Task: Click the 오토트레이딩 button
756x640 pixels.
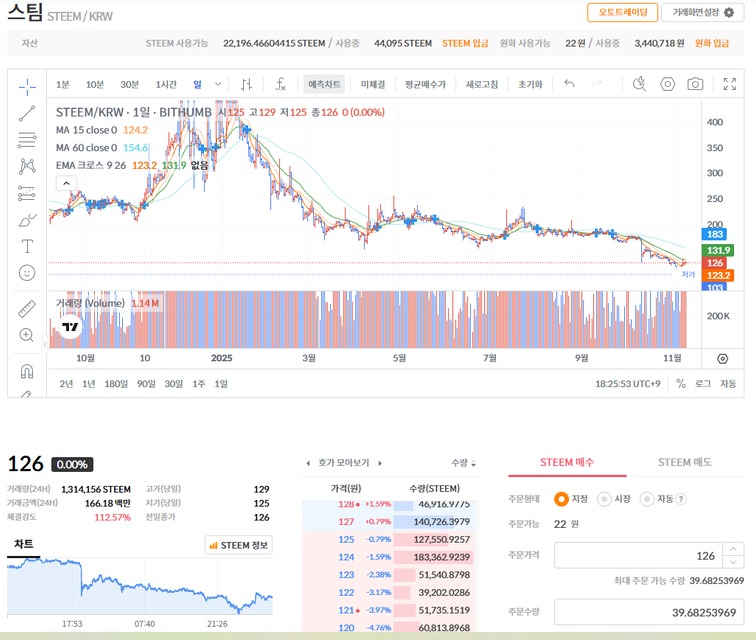Action: click(622, 12)
